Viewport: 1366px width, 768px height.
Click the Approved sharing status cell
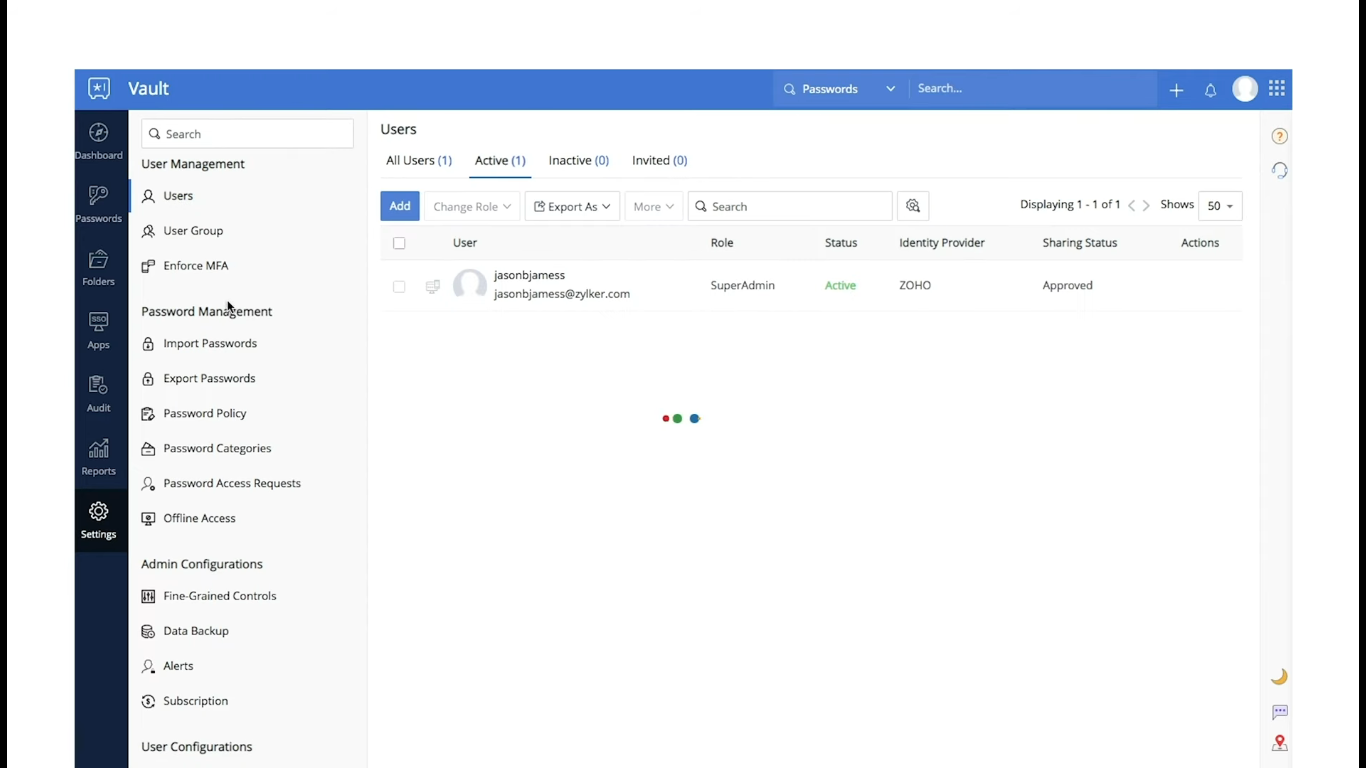[x=1068, y=286]
